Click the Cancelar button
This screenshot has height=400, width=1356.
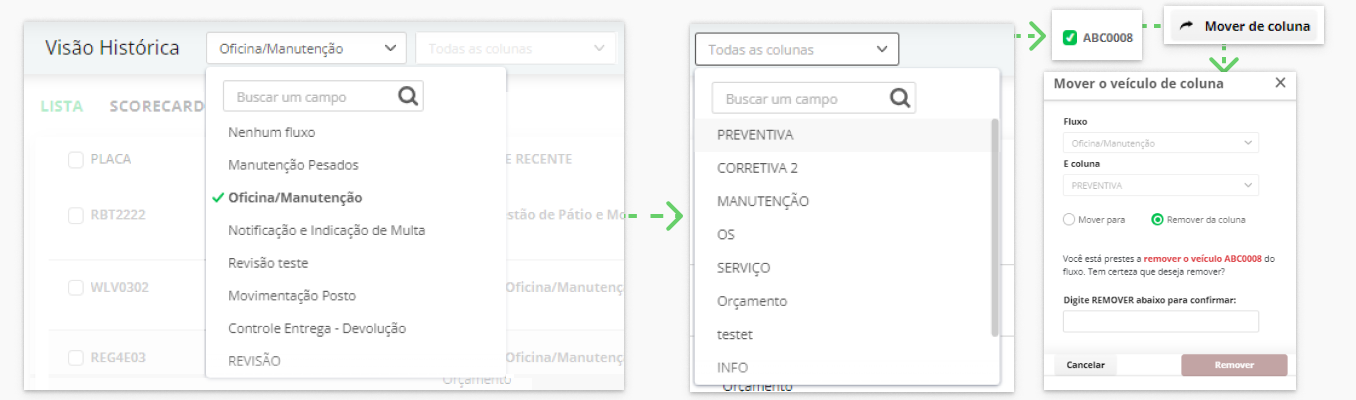point(1086,365)
